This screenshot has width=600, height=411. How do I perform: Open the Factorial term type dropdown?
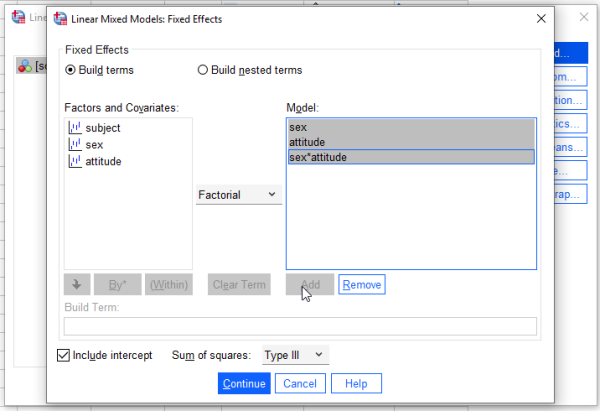click(x=238, y=195)
